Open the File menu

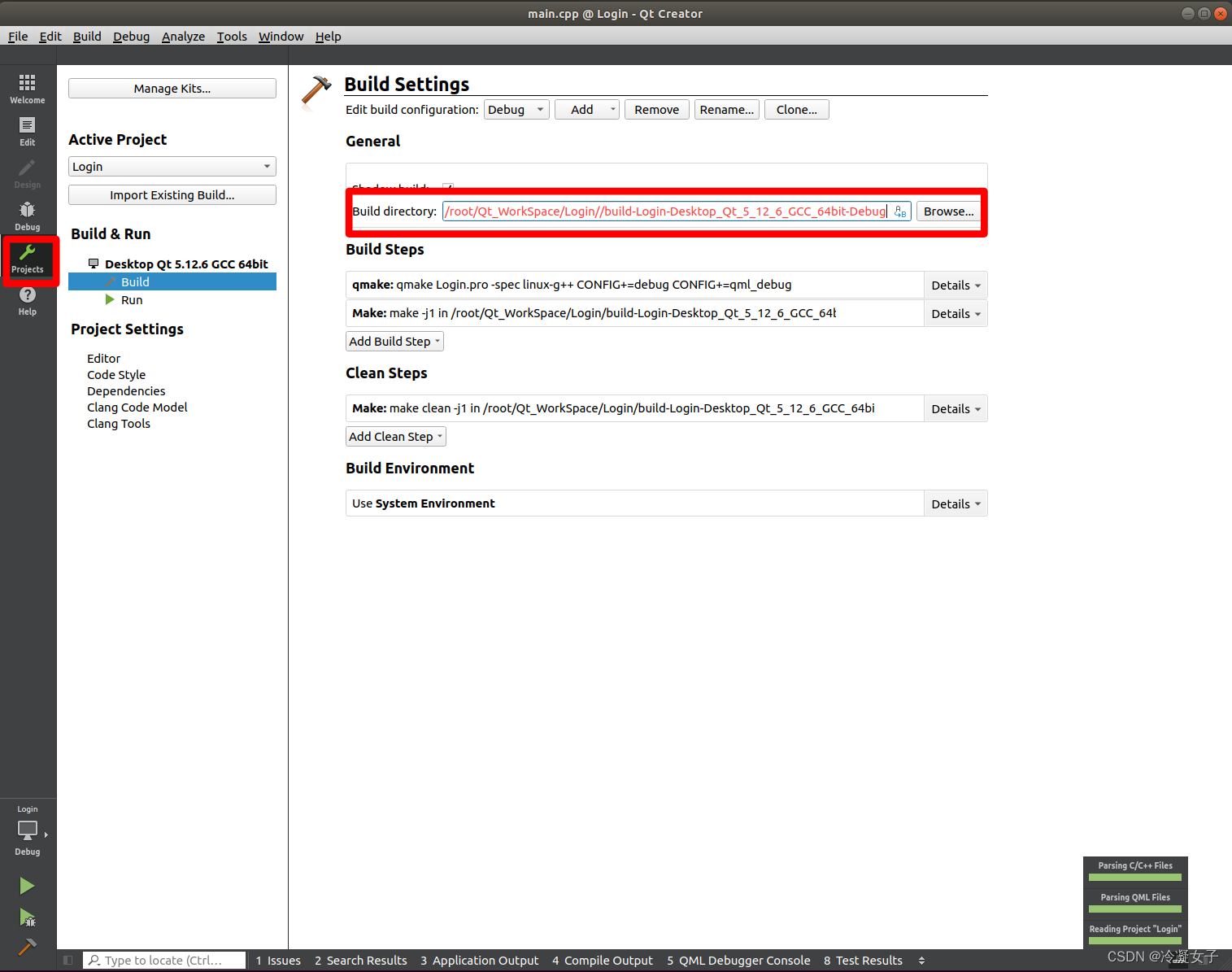18,37
